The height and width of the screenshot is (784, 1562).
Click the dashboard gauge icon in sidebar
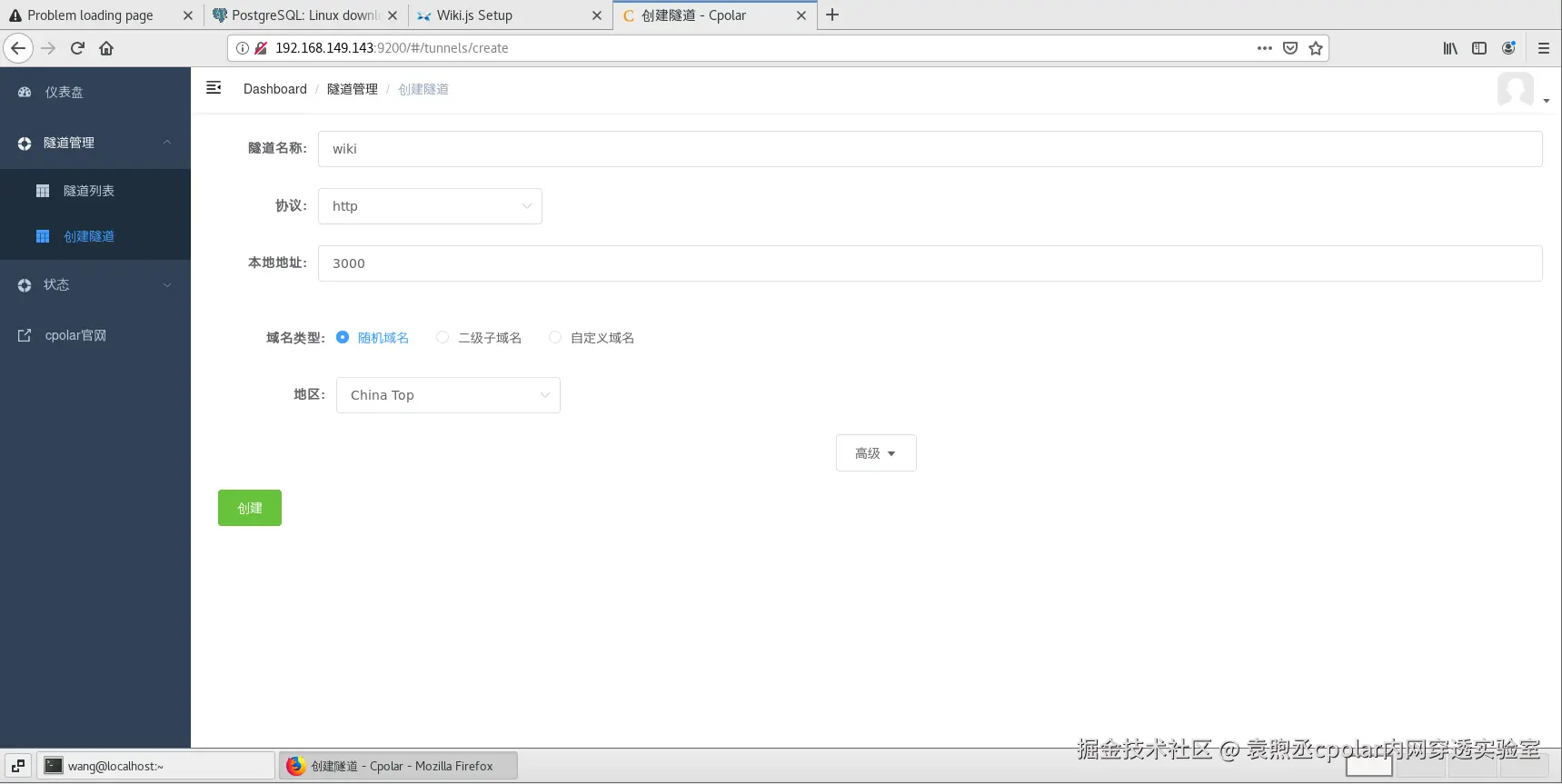(x=25, y=92)
